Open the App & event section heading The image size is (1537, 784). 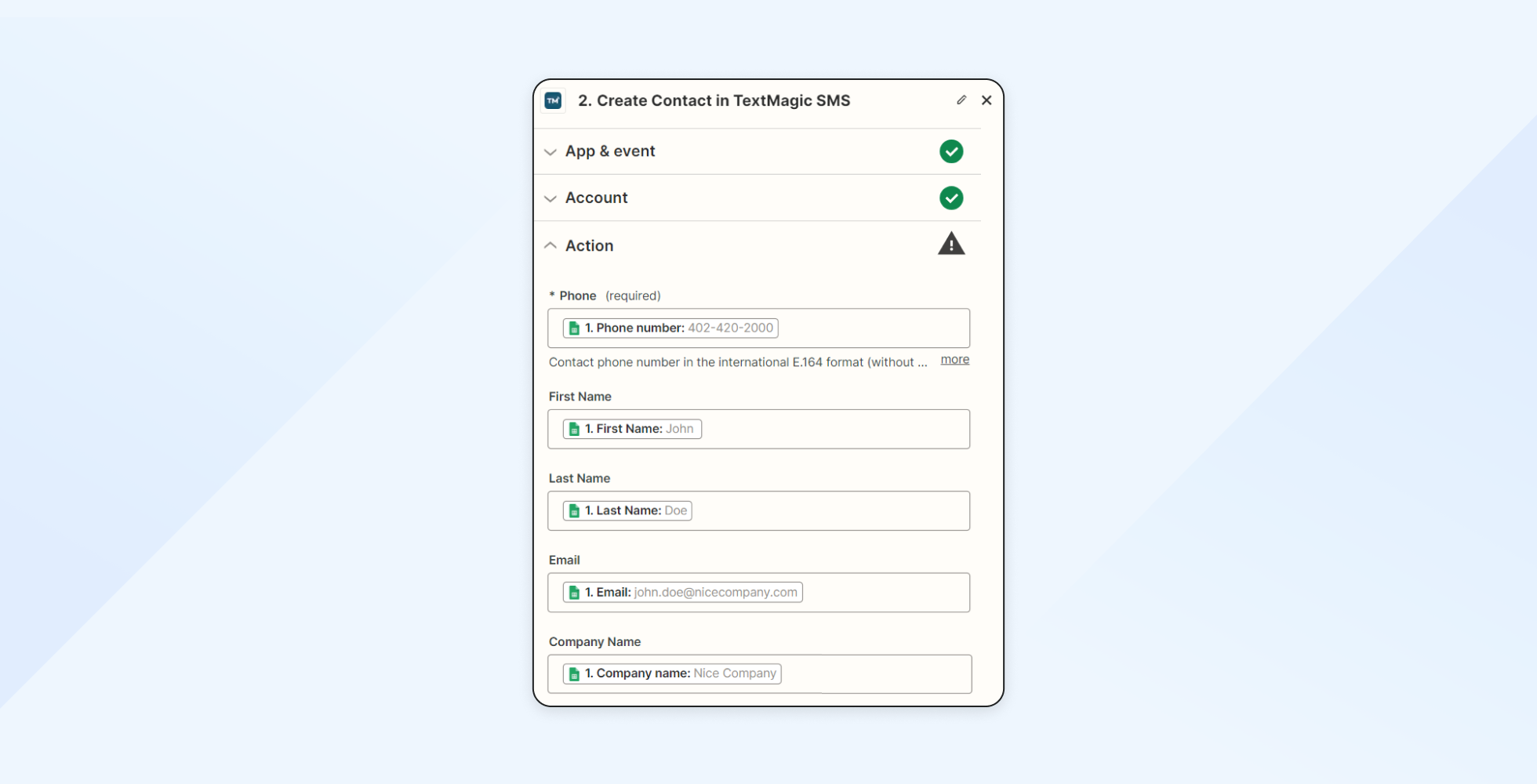[610, 151]
